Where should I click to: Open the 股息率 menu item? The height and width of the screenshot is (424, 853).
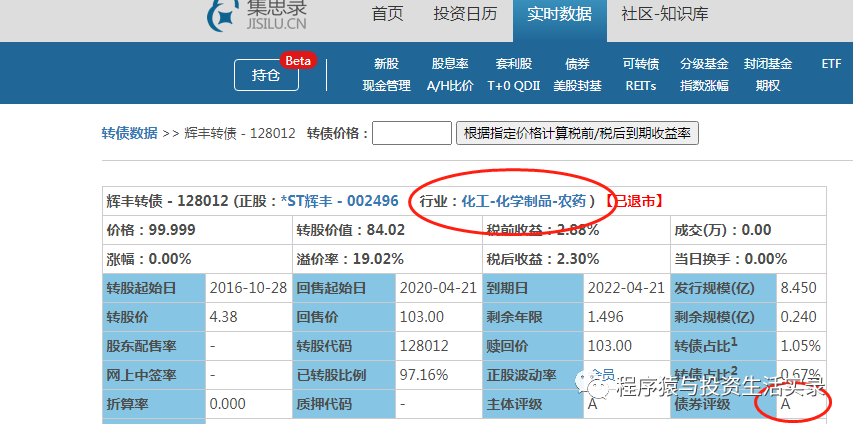450,64
